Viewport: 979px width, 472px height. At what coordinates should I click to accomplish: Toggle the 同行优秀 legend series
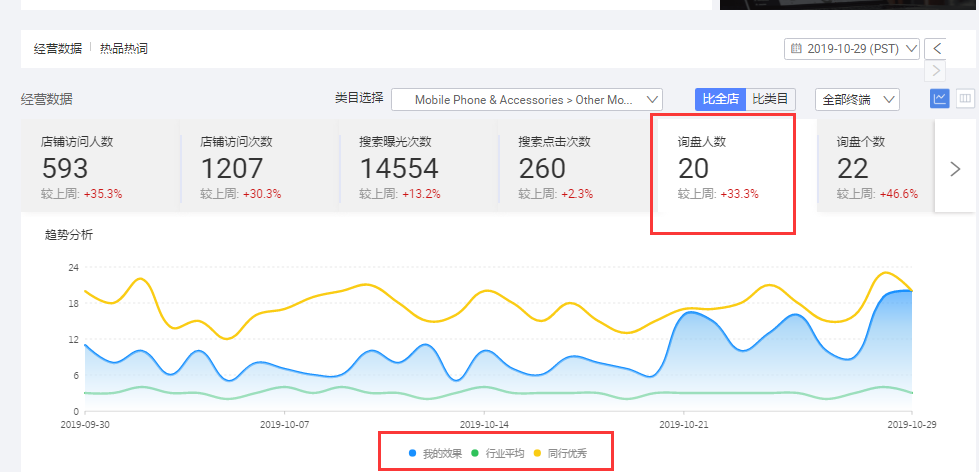pos(560,454)
